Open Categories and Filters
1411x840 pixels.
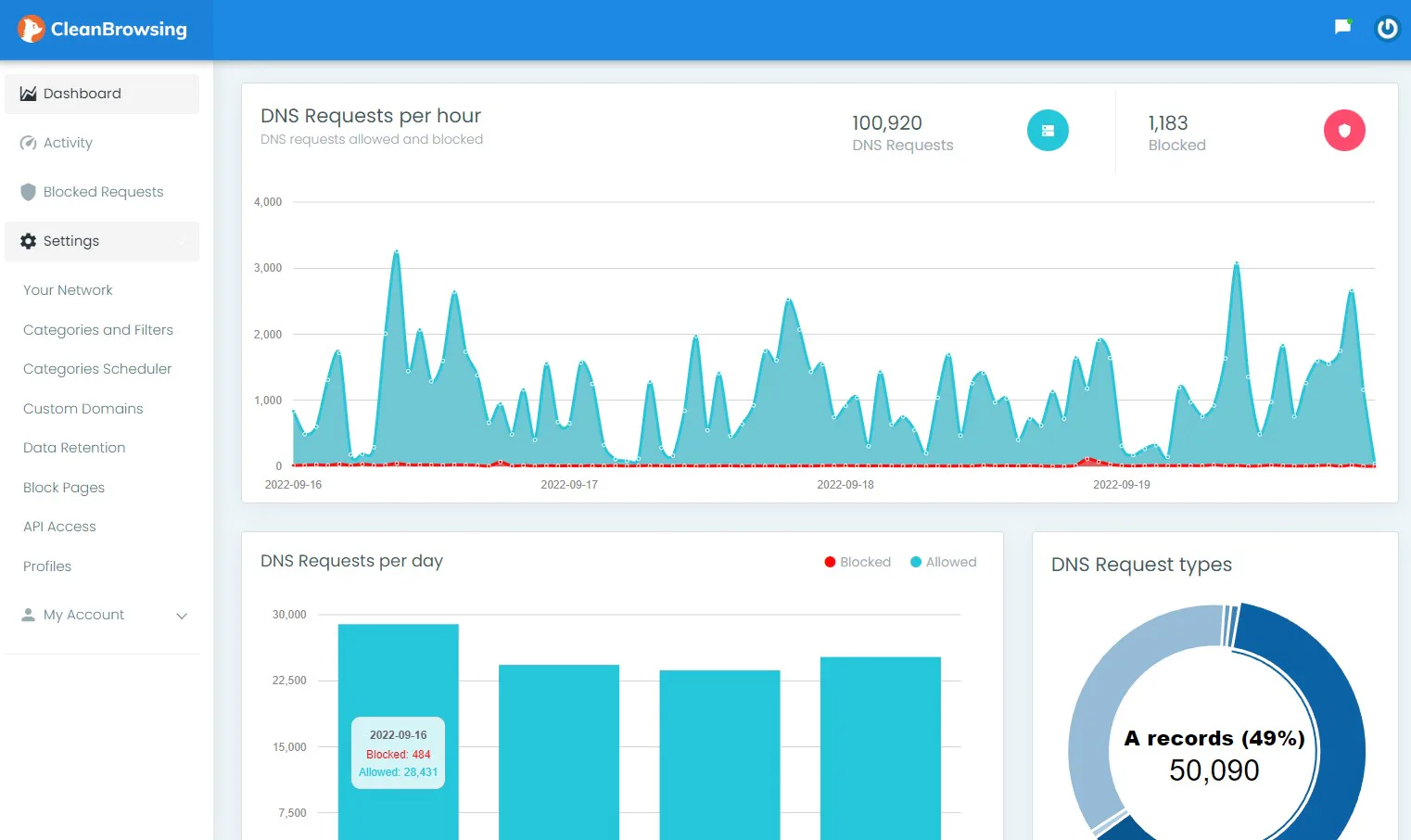point(98,330)
